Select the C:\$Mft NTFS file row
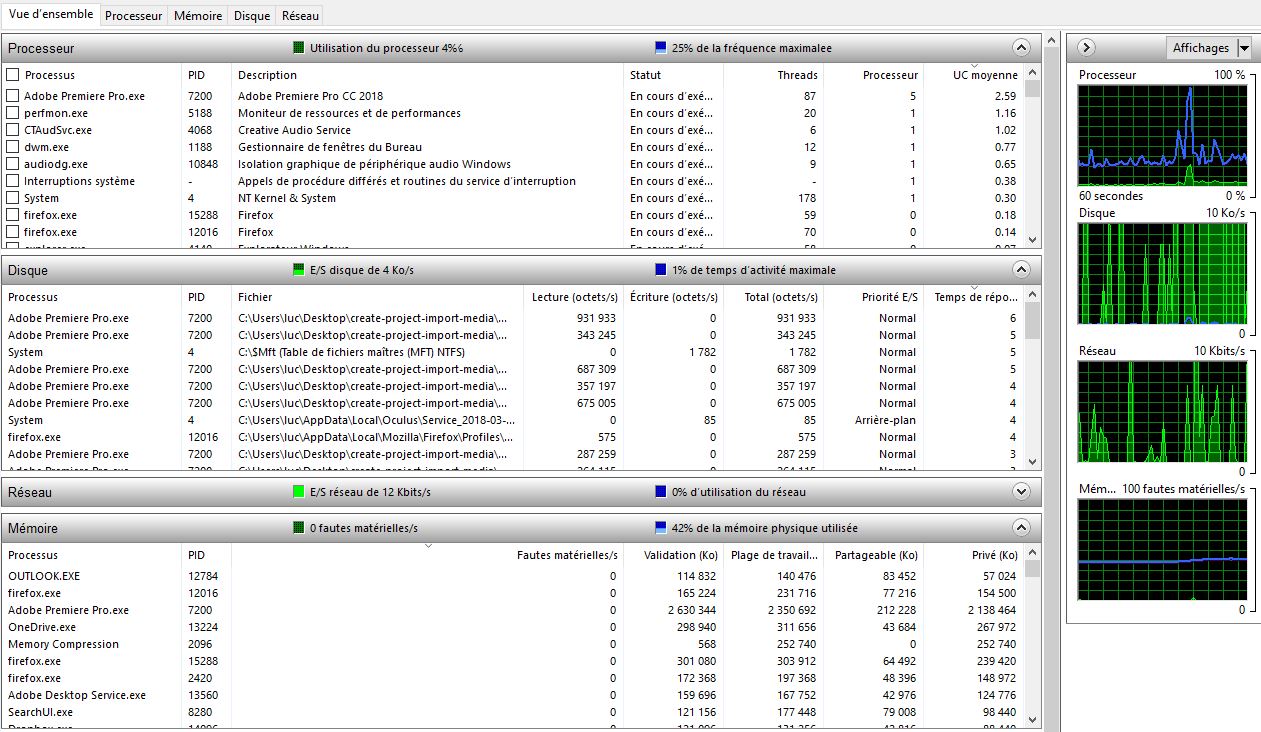The height and width of the screenshot is (732, 1261). tap(514, 352)
